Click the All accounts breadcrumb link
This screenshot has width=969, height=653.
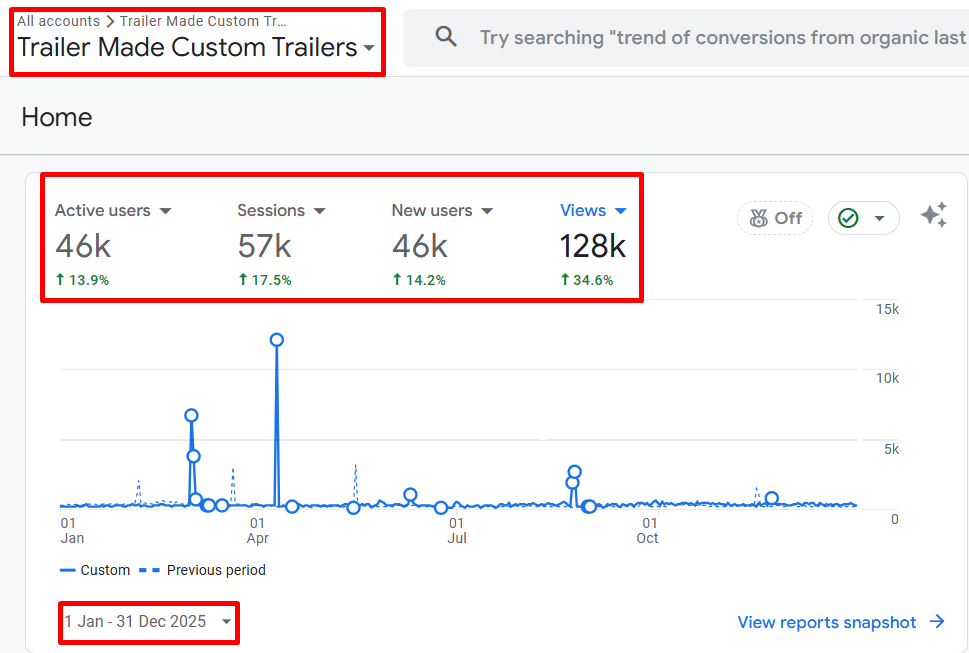(58, 21)
